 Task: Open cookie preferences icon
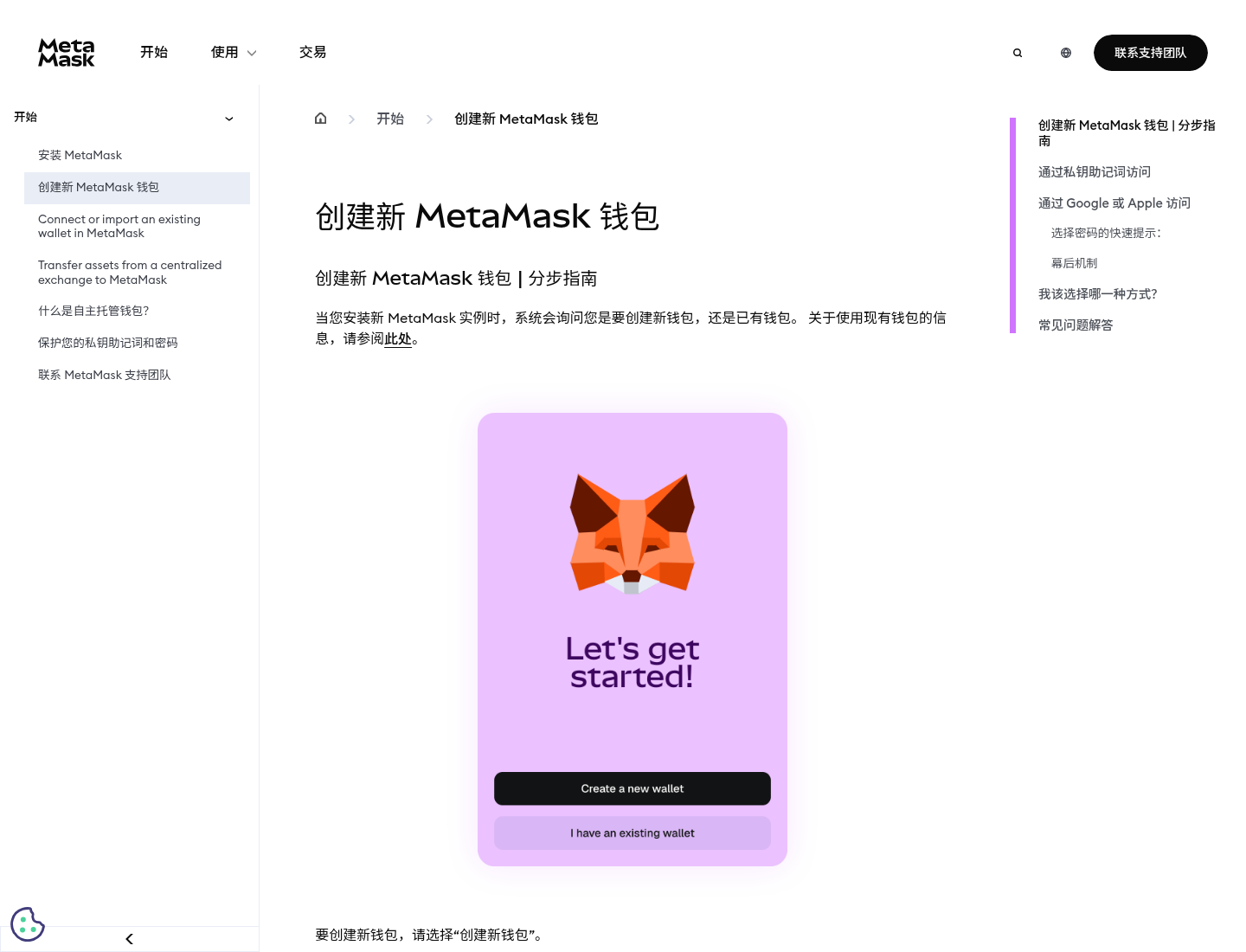(28, 924)
